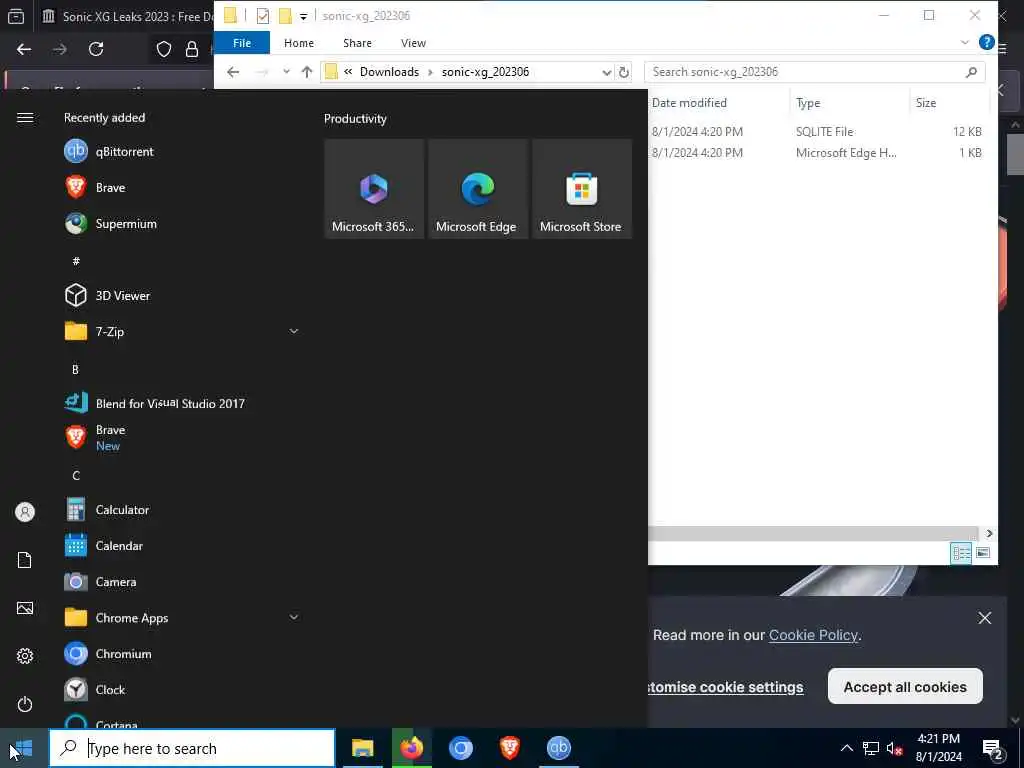Open Chromium from the taskbar
This screenshot has height=768, width=1024.
(460, 748)
